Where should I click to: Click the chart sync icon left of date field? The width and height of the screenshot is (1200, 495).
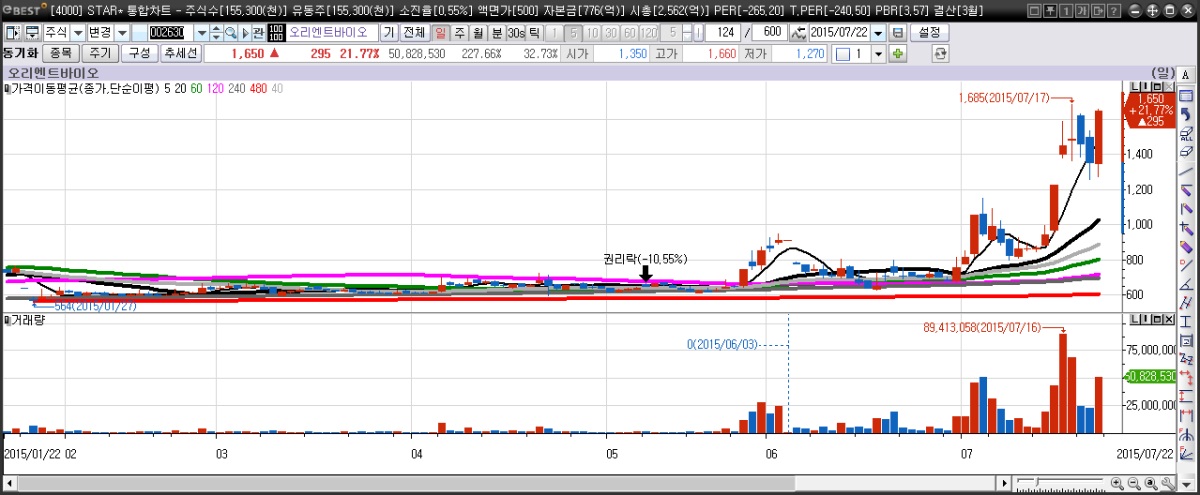(797, 33)
